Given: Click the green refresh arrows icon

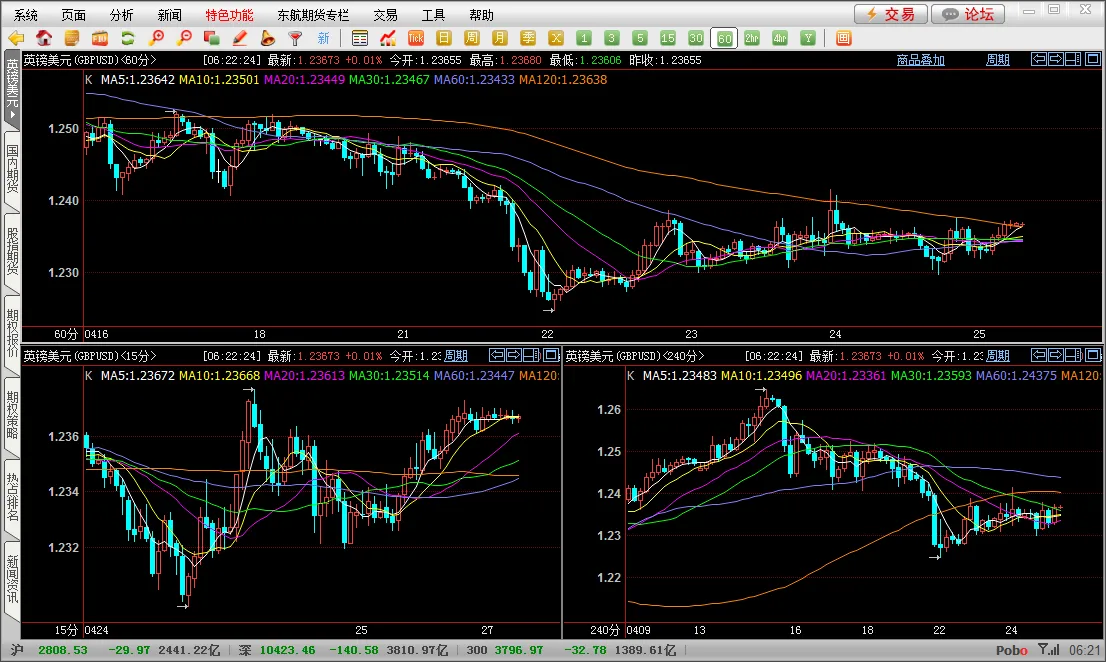Looking at the screenshot, I should pos(128,38).
